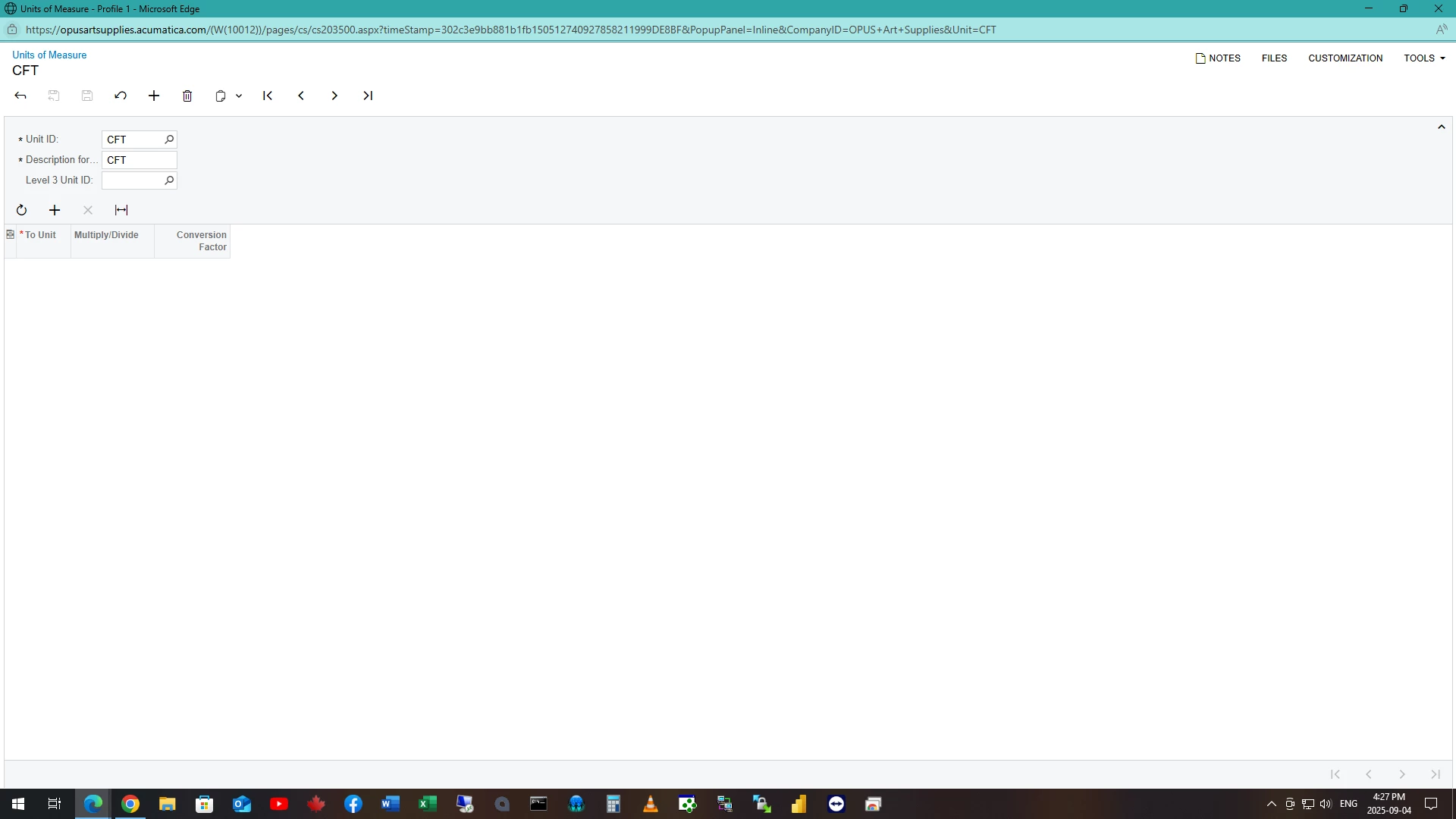Open the Customization menu
Viewport: 1456px width, 819px height.
[x=1345, y=58]
